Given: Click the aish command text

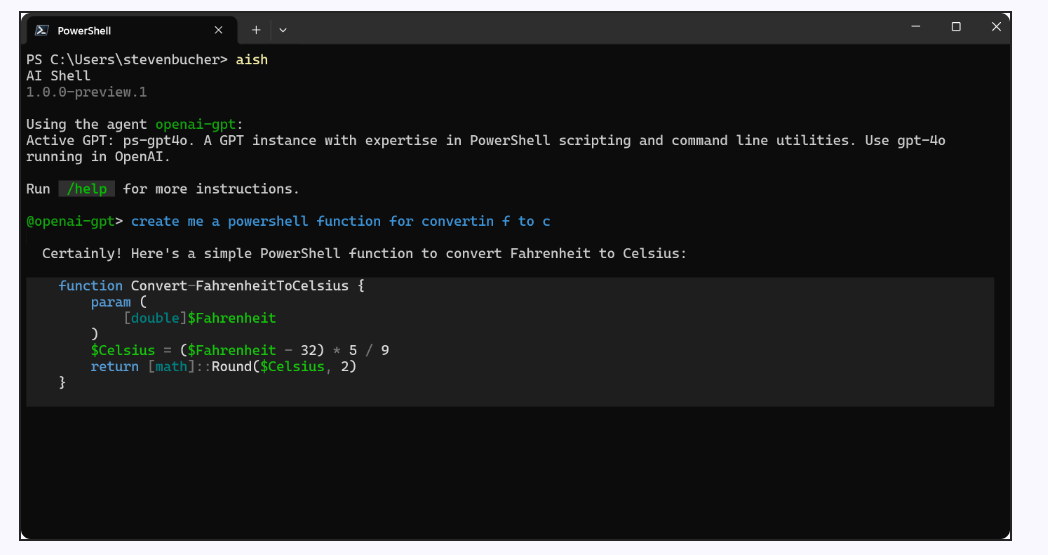Looking at the screenshot, I should [252, 60].
